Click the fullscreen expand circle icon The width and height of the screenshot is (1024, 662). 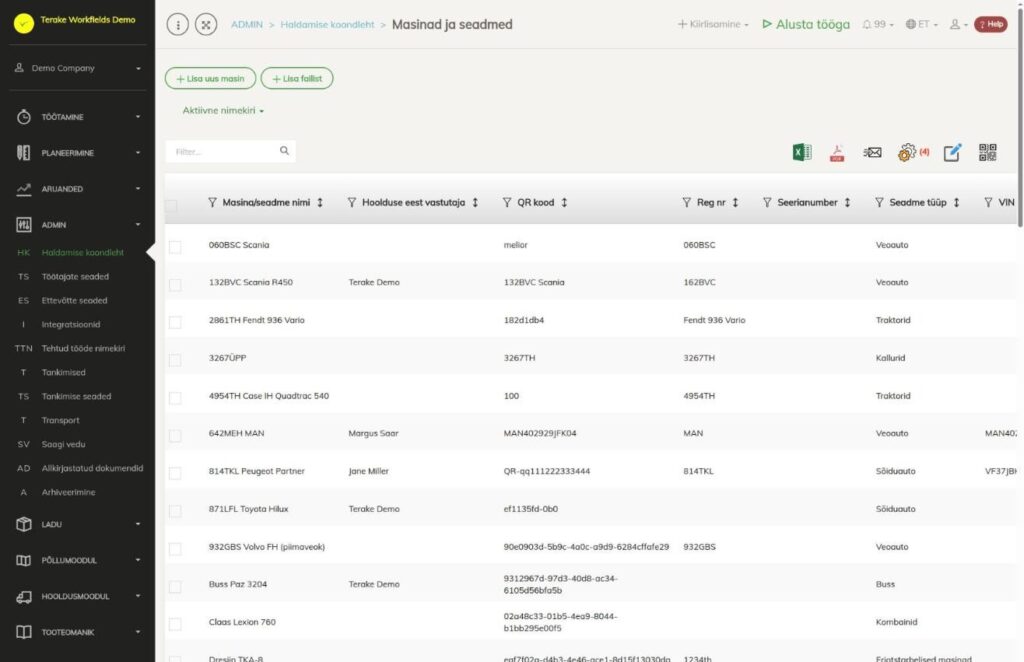206,25
